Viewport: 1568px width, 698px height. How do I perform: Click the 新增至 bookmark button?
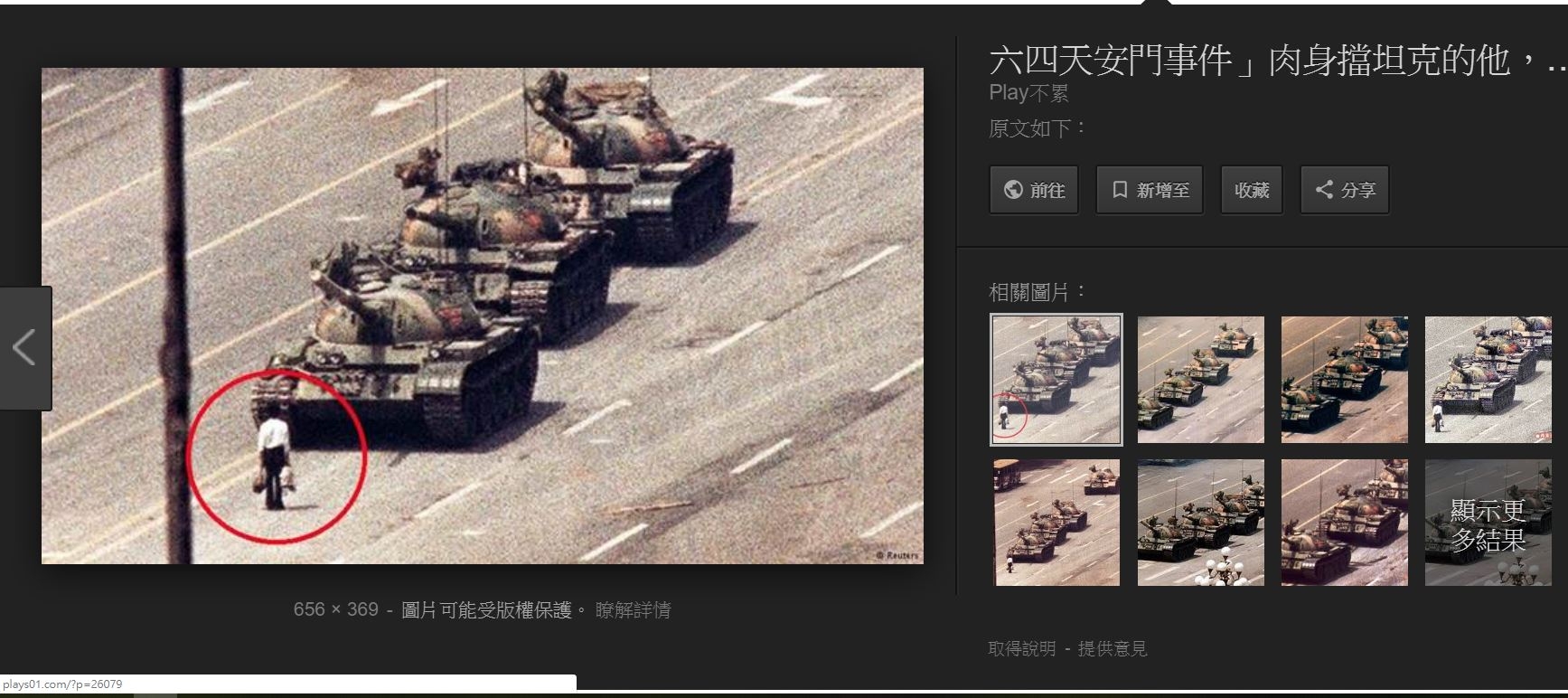1150,190
